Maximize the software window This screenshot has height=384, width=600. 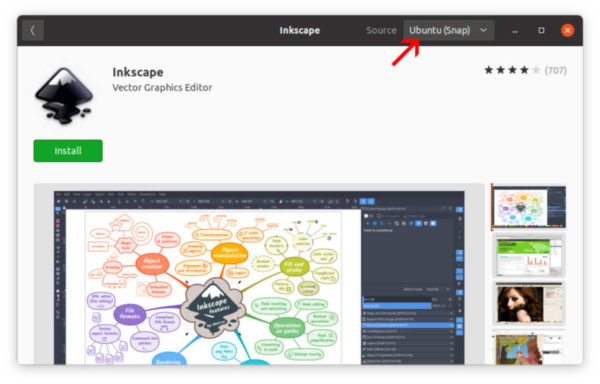(x=541, y=30)
